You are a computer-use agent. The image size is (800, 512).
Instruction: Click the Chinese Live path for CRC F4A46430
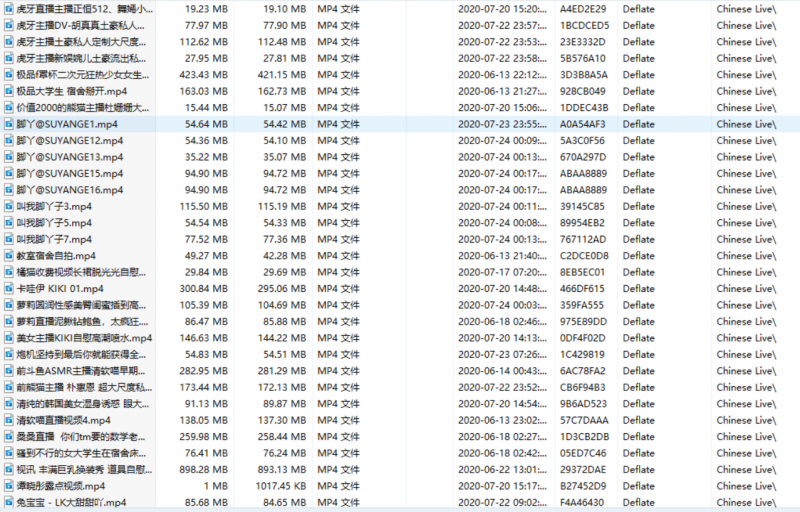click(748, 502)
